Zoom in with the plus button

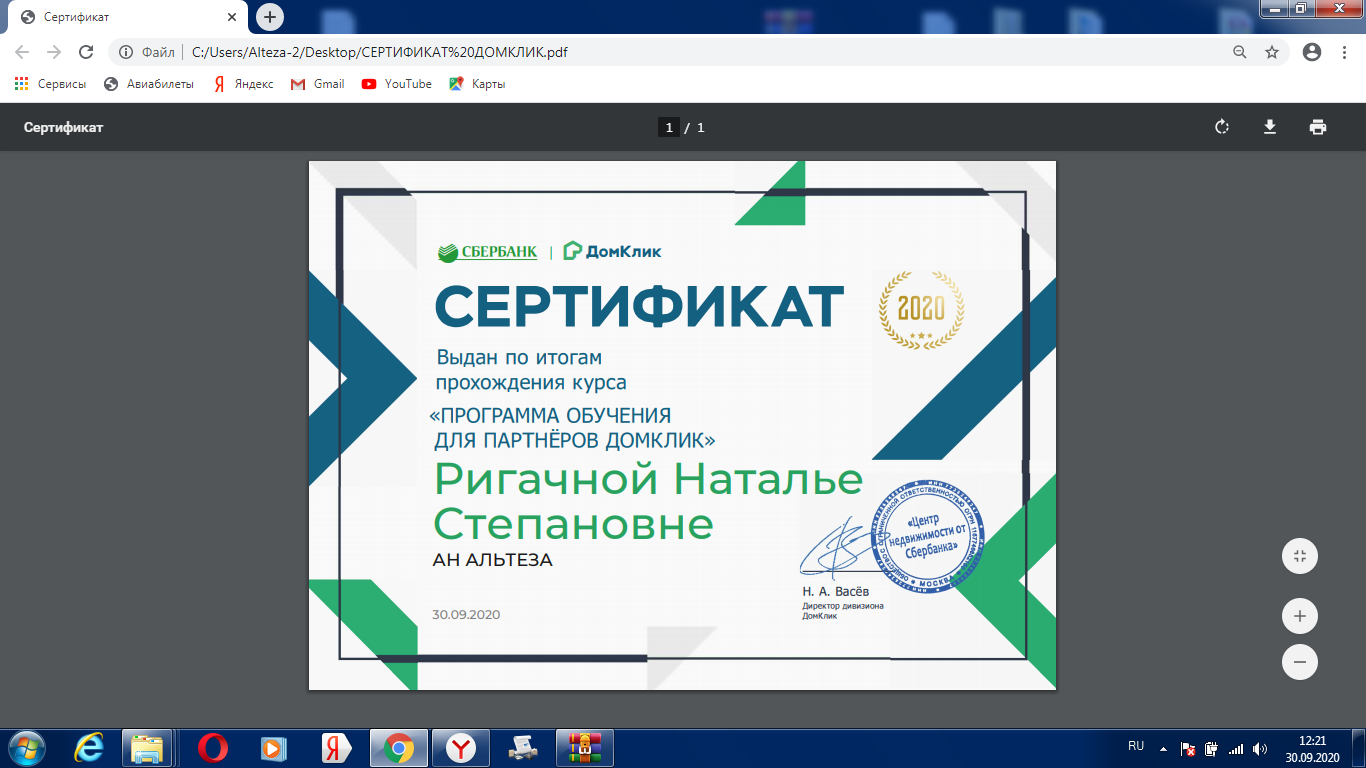click(1300, 616)
